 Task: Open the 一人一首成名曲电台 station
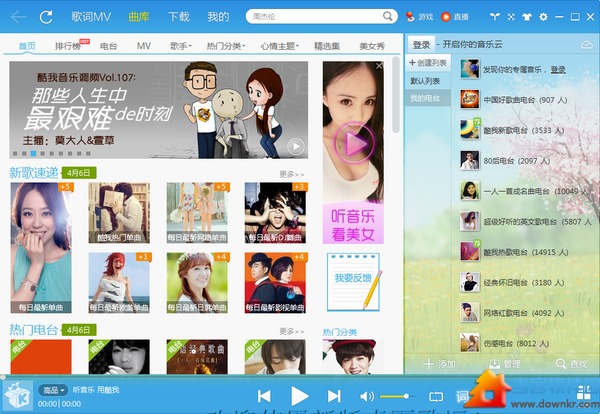coord(525,191)
